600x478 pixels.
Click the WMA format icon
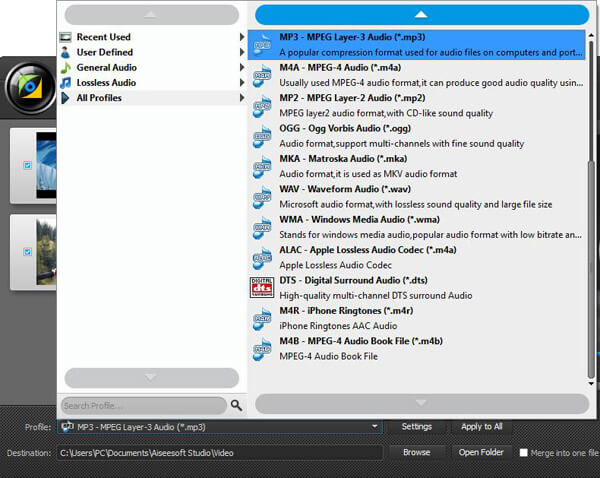click(x=262, y=227)
